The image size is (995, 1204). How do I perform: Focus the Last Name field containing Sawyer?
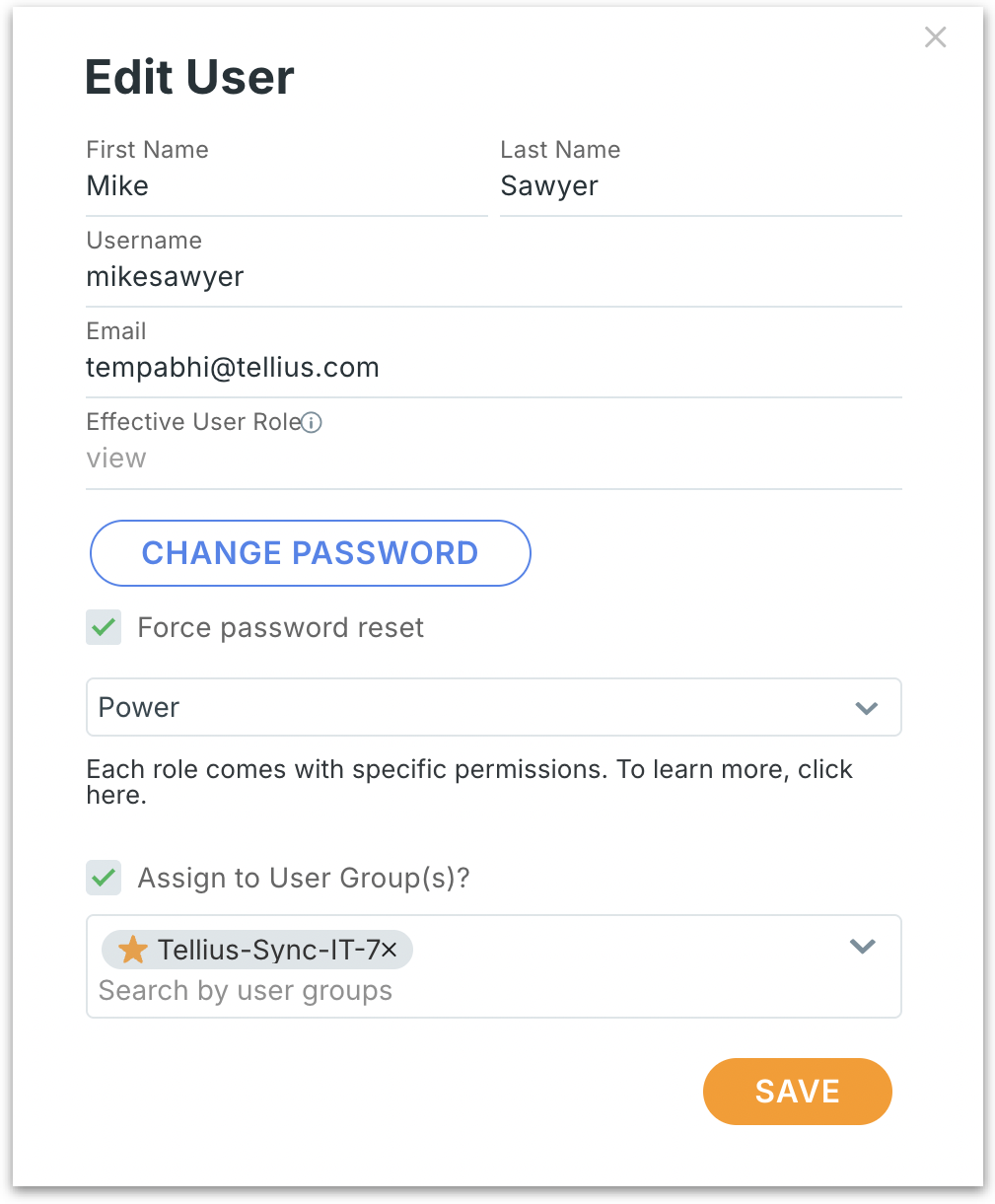[x=700, y=186]
